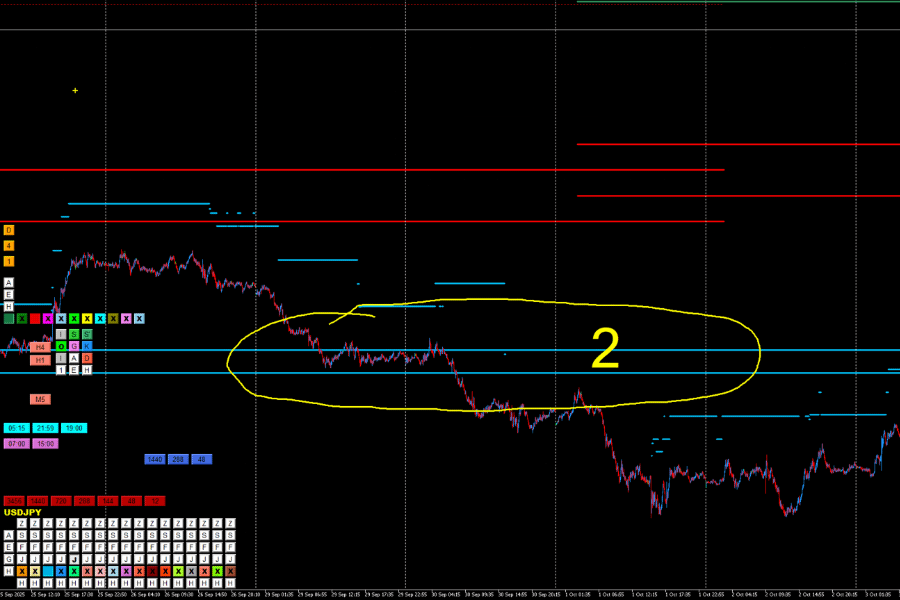The height and width of the screenshot is (600, 900).
Task: Click the cyan 05:15 time button
Action: click(17, 428)
